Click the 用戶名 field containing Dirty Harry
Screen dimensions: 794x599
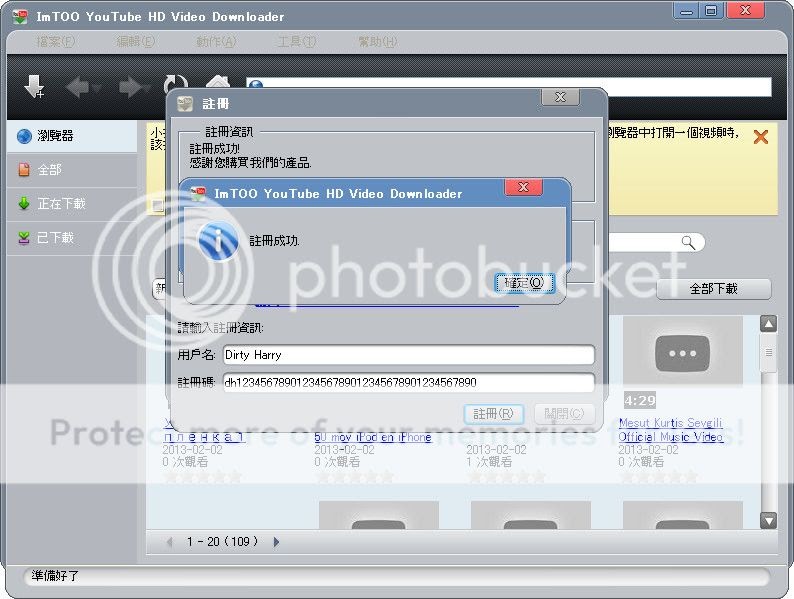click(x=409, y=355)
